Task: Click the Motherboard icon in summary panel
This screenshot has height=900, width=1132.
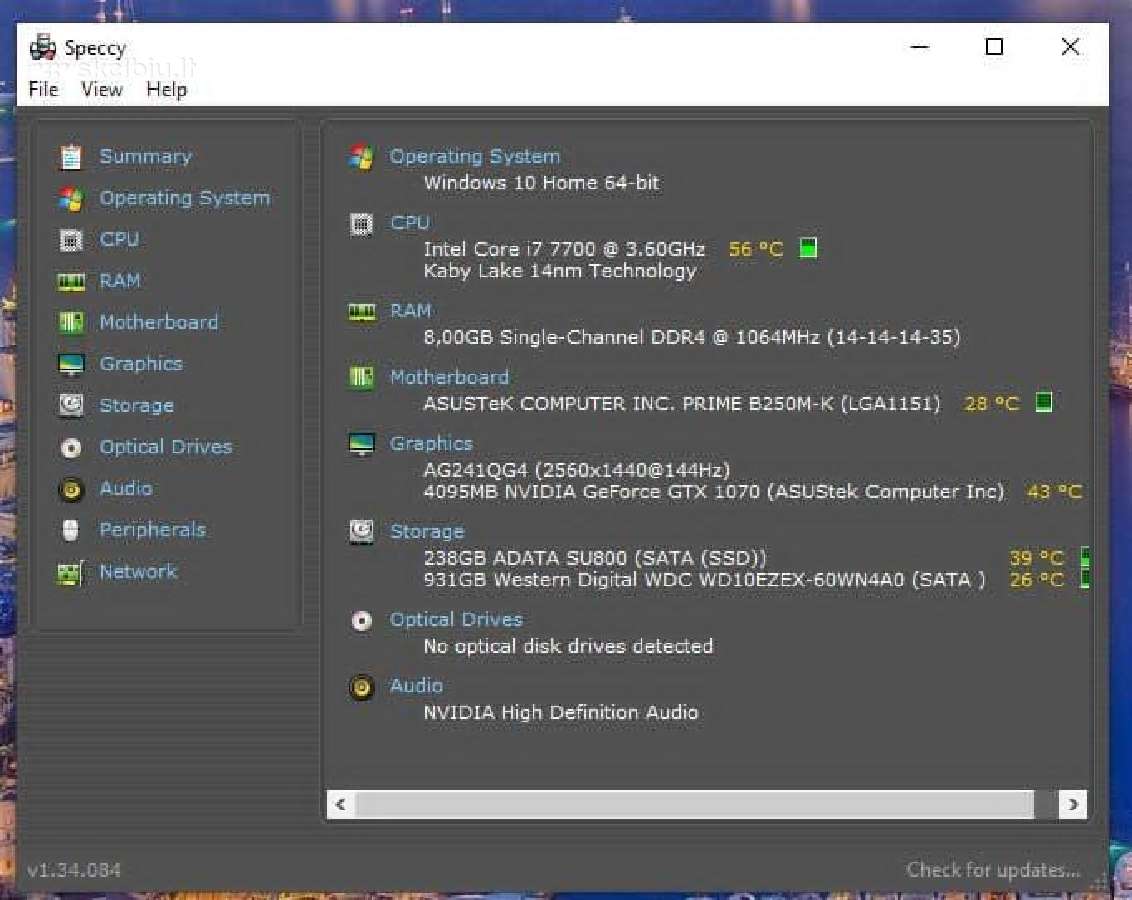Action: tap(361, 377)
